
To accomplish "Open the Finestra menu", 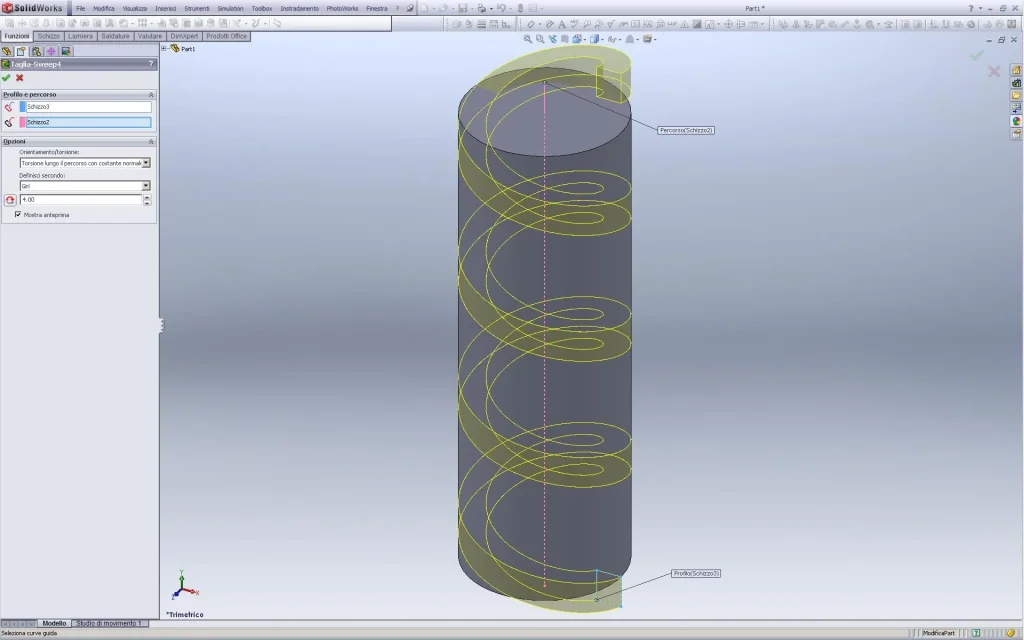I will pos(376,8).
